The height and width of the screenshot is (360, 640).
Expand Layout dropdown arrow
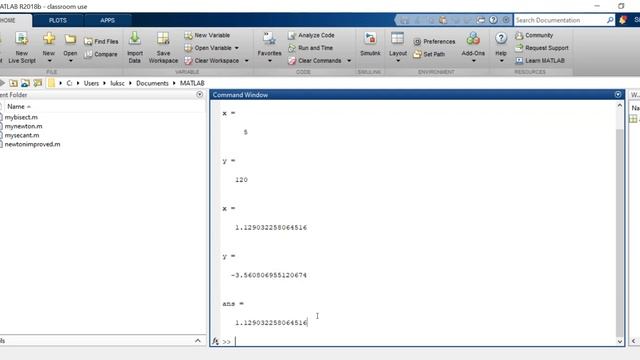tap(398, 61)
